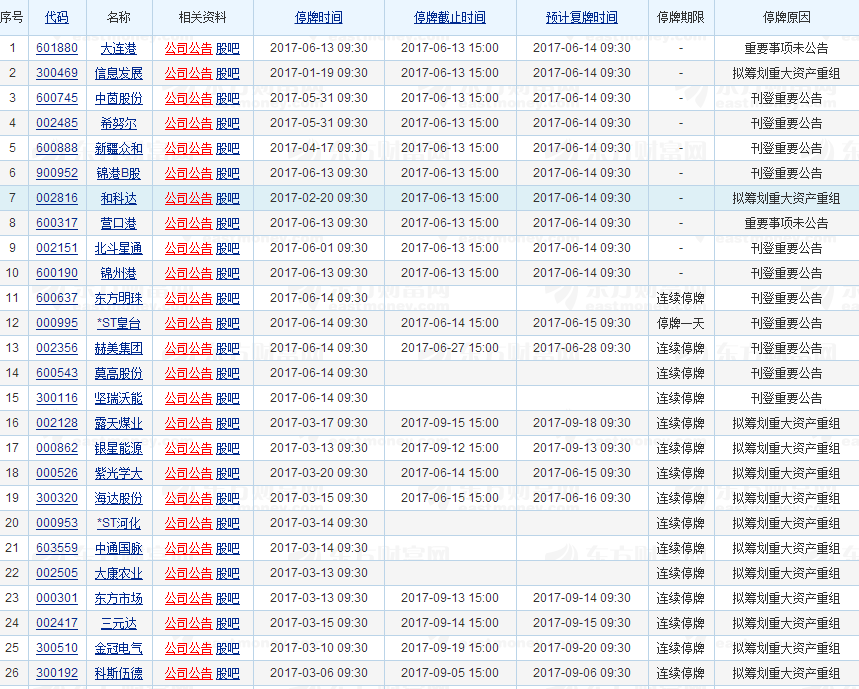Open 公司公告 for 赫美集团 row
This screenshot has width=859, height=689.
188,348
